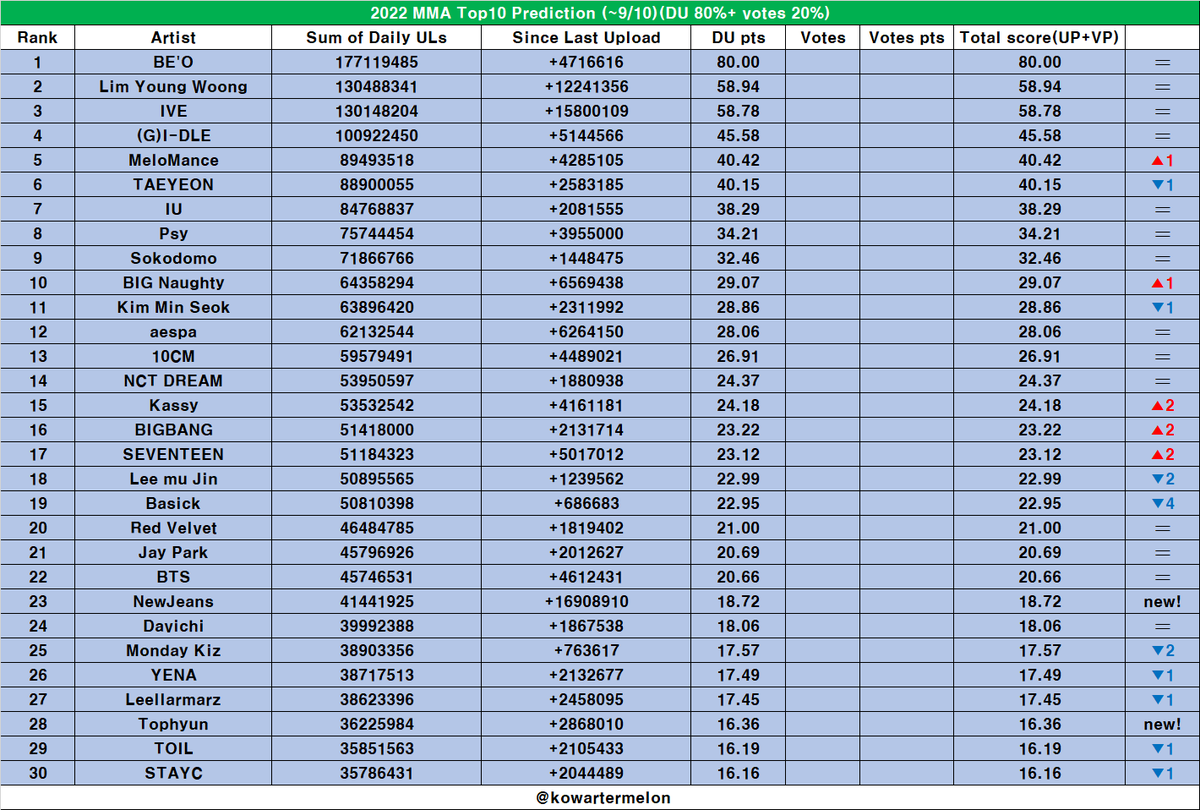The height and width of the screenshot is (810, 1200).
Task: Select the BIGBANG artist cell
Action: click(173, 430)
